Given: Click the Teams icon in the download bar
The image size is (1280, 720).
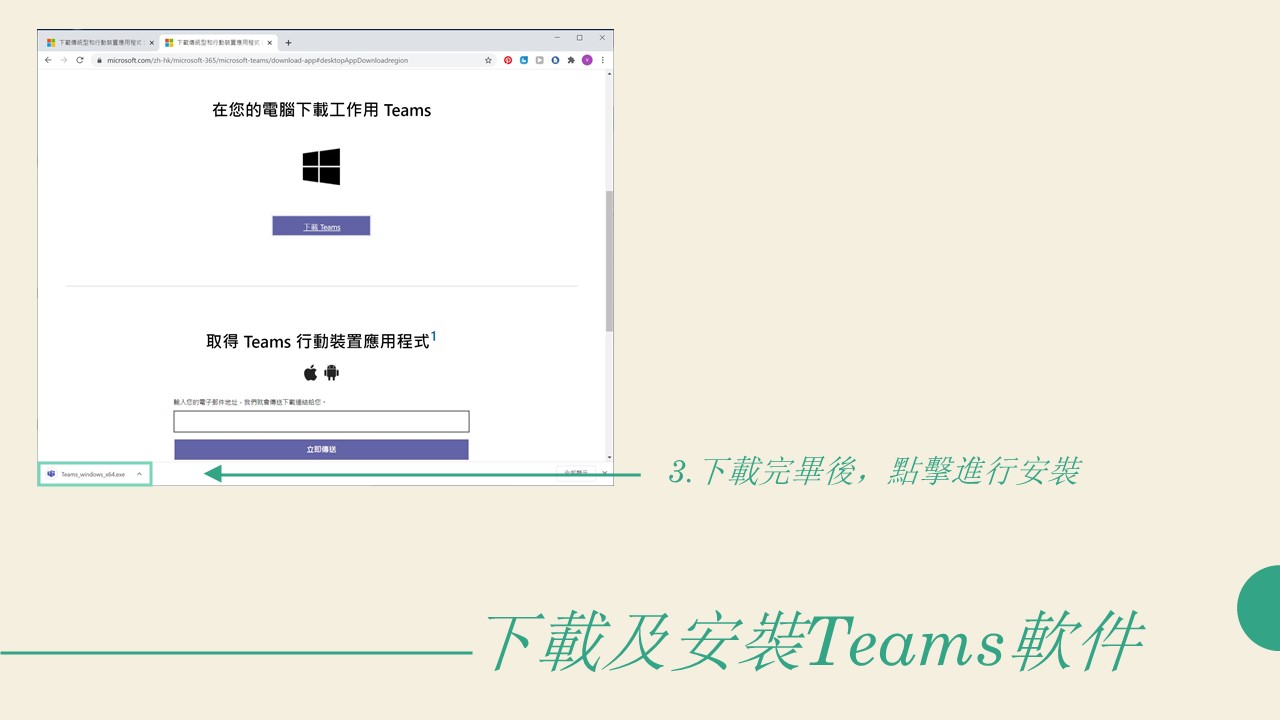Looking at the screenshot, I should (51, 474).
